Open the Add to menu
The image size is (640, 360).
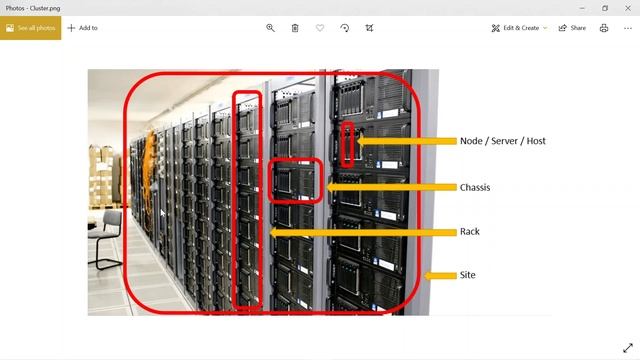point(83,28)
